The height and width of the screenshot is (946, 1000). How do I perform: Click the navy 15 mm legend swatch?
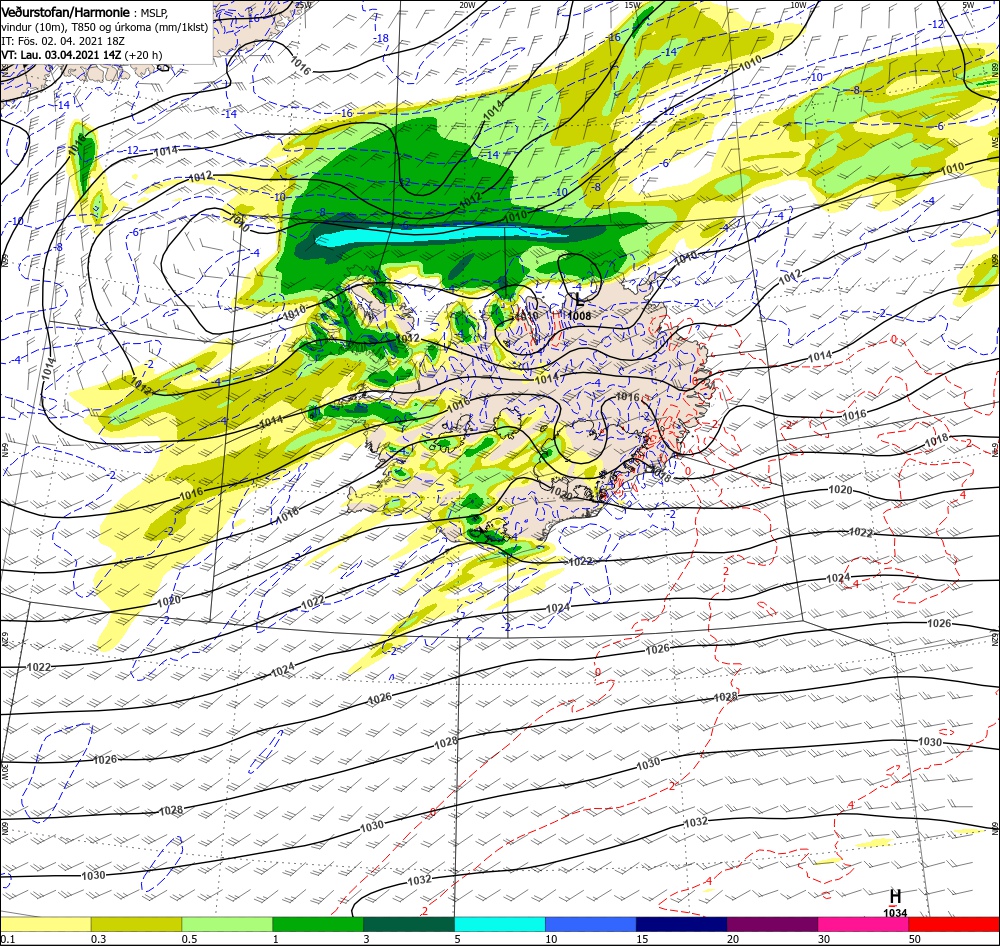click(x=682, y=924)
